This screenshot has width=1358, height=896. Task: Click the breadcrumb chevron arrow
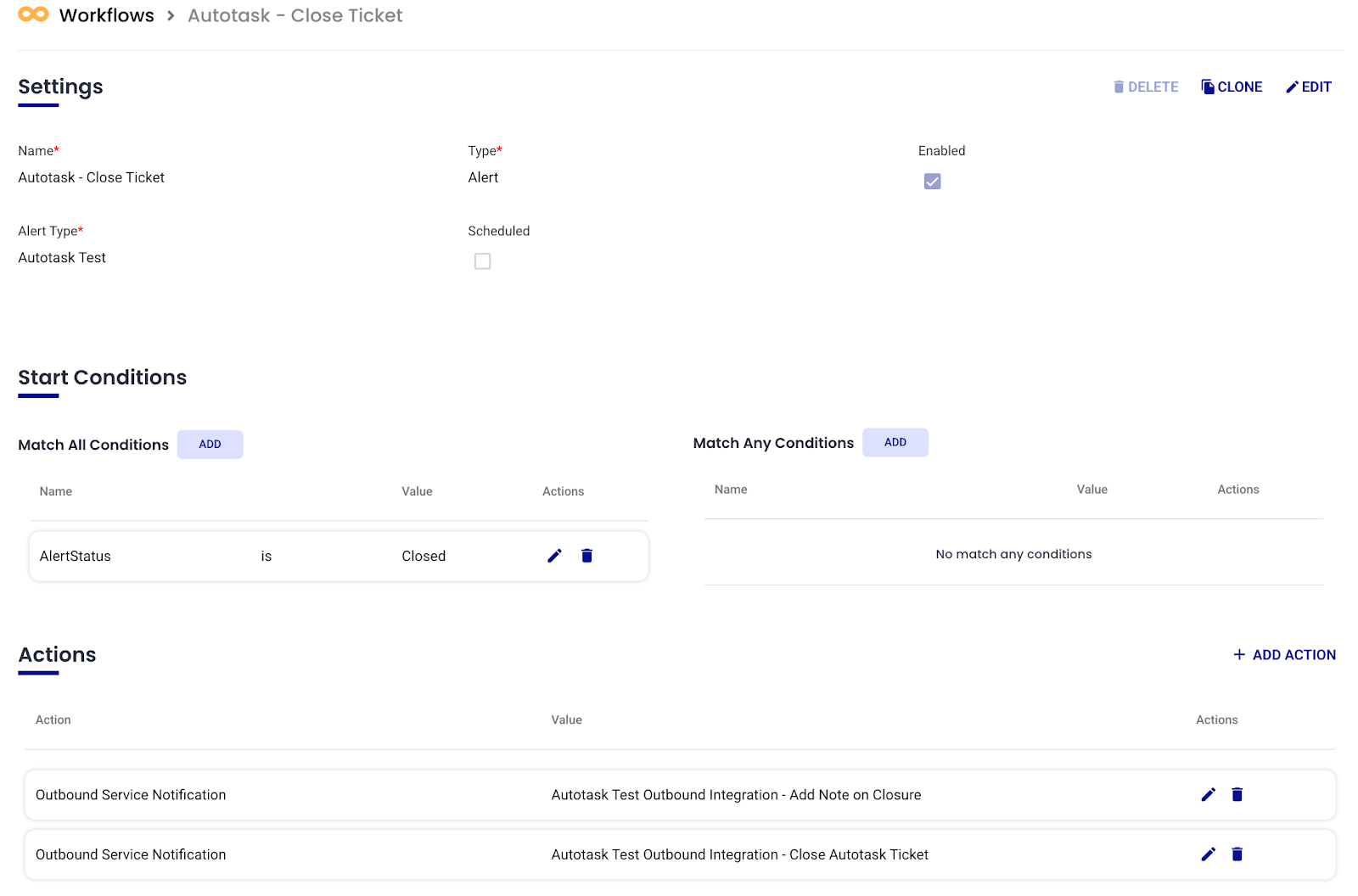tap(171, 16)
